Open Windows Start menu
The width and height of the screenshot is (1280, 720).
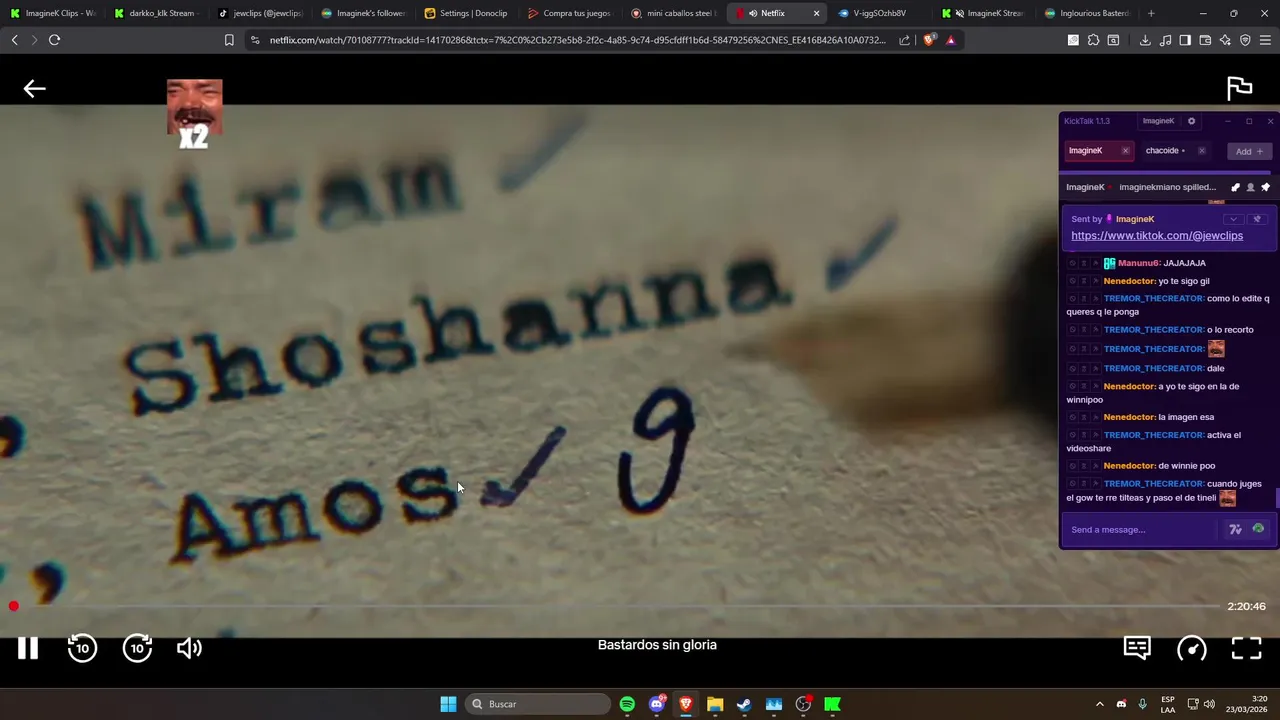click(448, 704)
